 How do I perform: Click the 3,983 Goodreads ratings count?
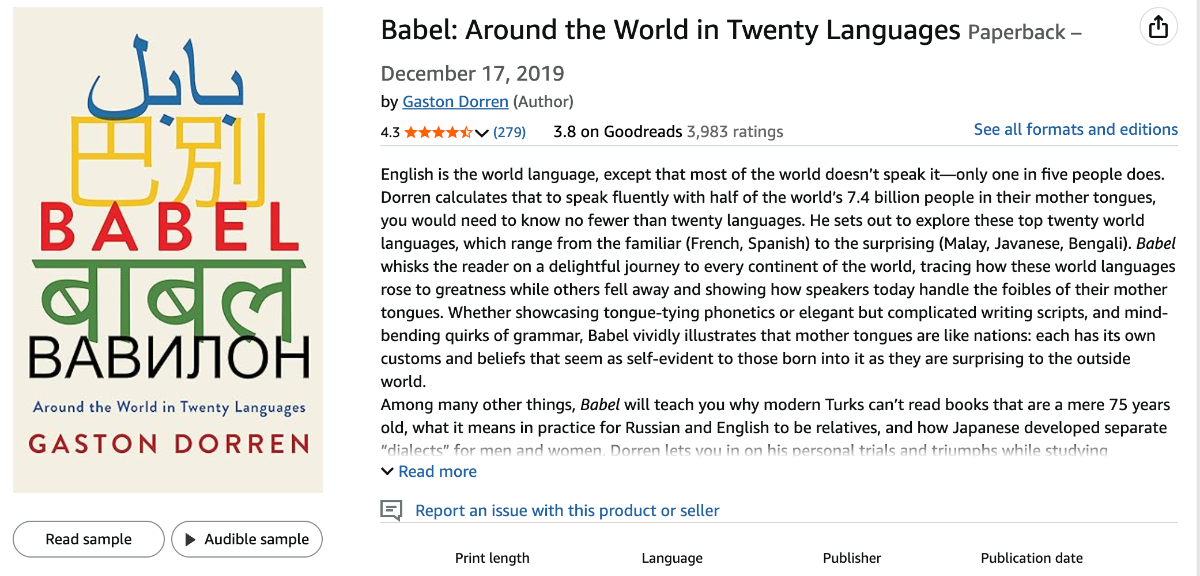pos(735,131)
